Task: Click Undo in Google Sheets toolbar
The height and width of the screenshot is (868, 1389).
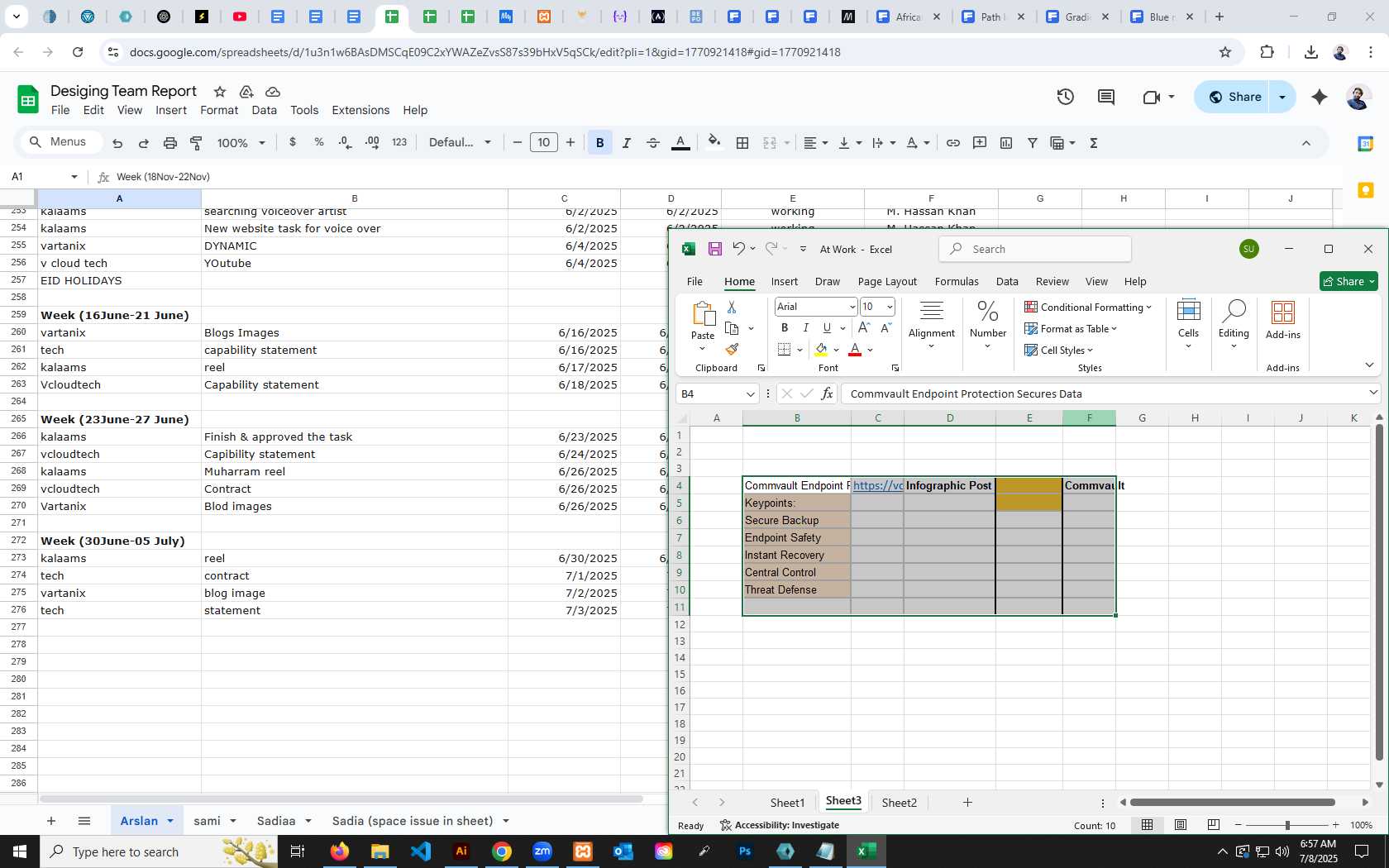Action: pyautogui.click(x=117, y=143)
